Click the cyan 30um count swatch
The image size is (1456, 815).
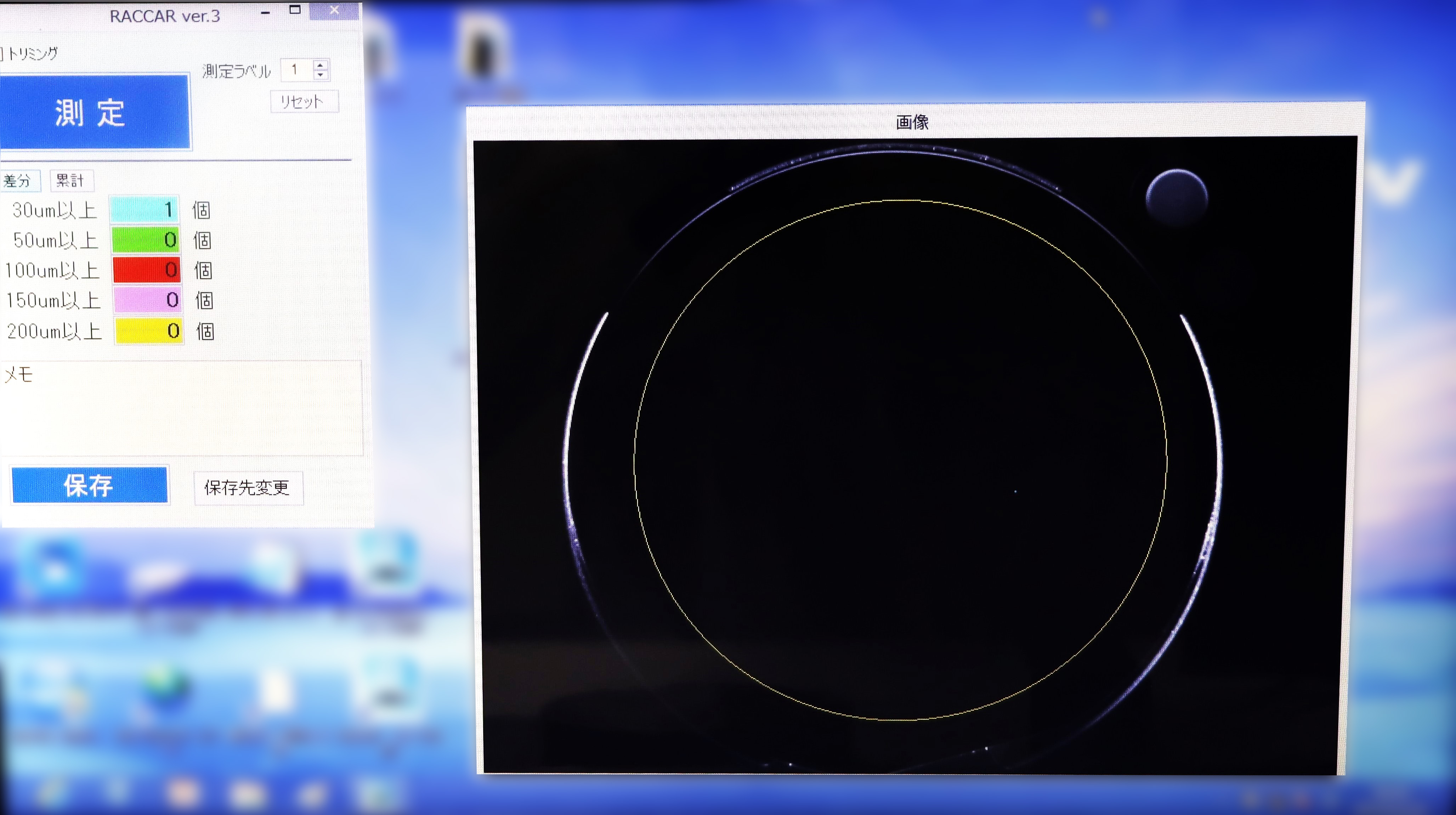[x=144, y=210]
